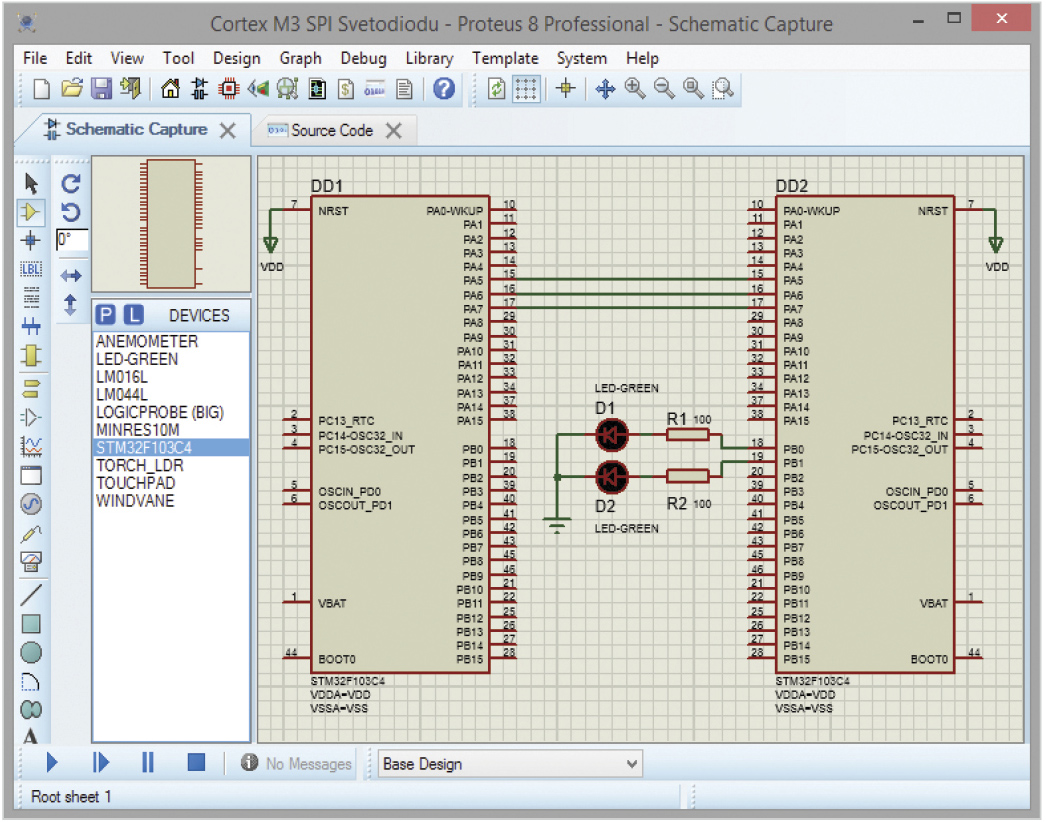Select ANEMOMETER in the devices list
Viewport: 1046px width, 822px height.
(171, 341)
